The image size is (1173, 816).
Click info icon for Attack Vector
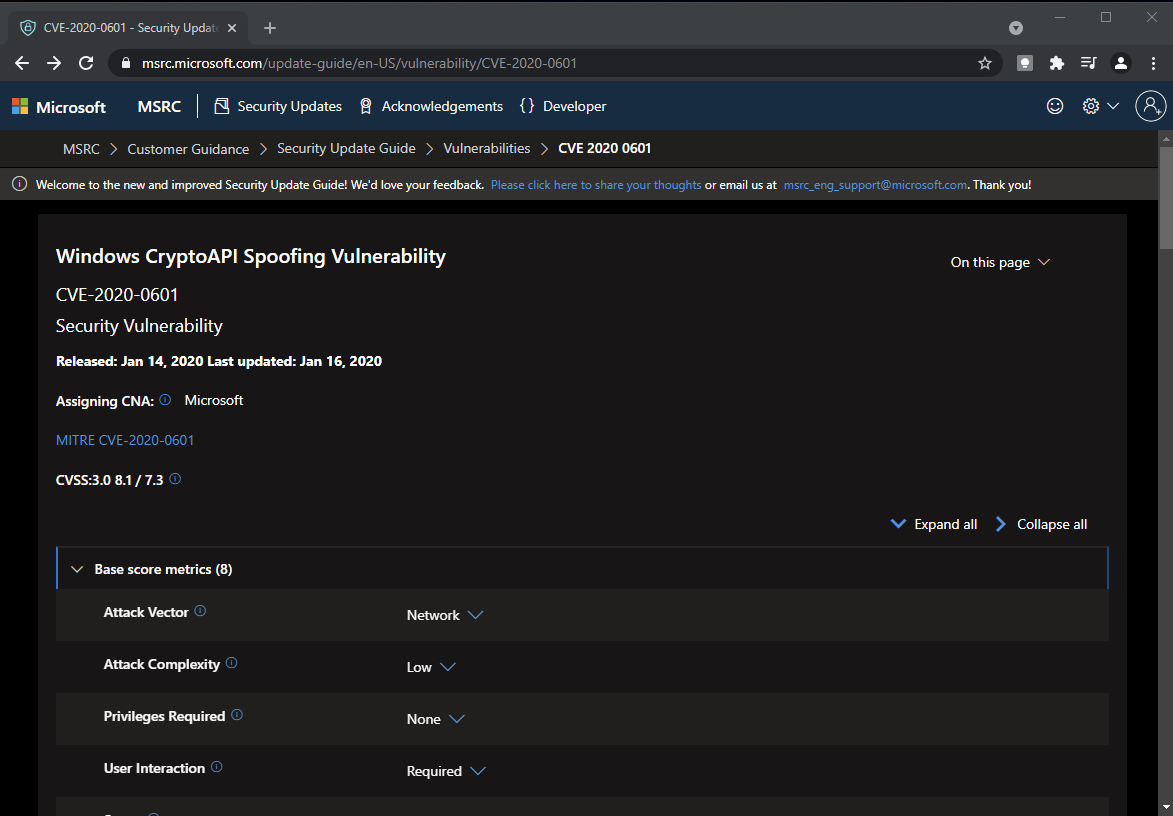pos(200,611)
